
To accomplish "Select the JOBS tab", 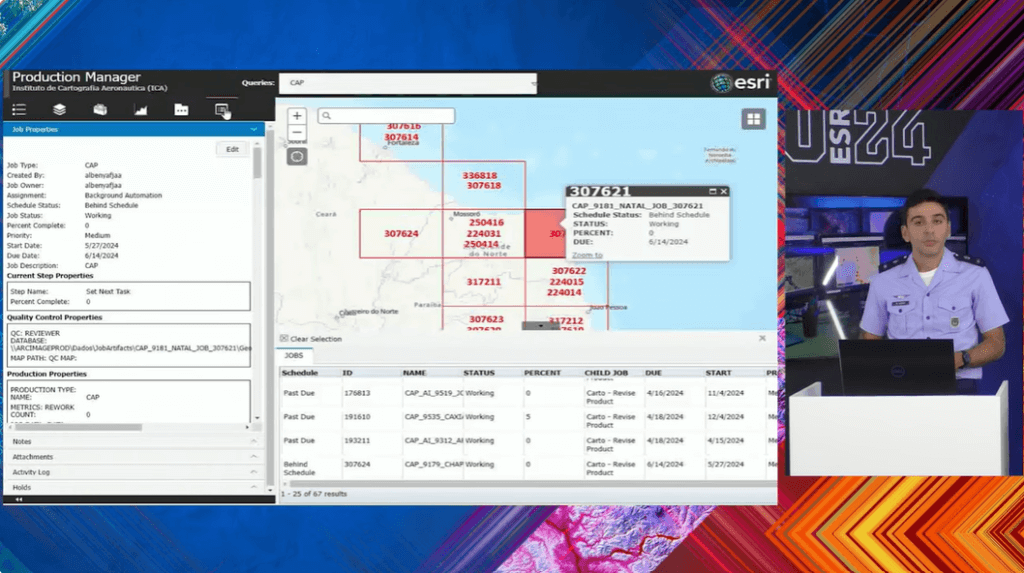I will [294, 355].
